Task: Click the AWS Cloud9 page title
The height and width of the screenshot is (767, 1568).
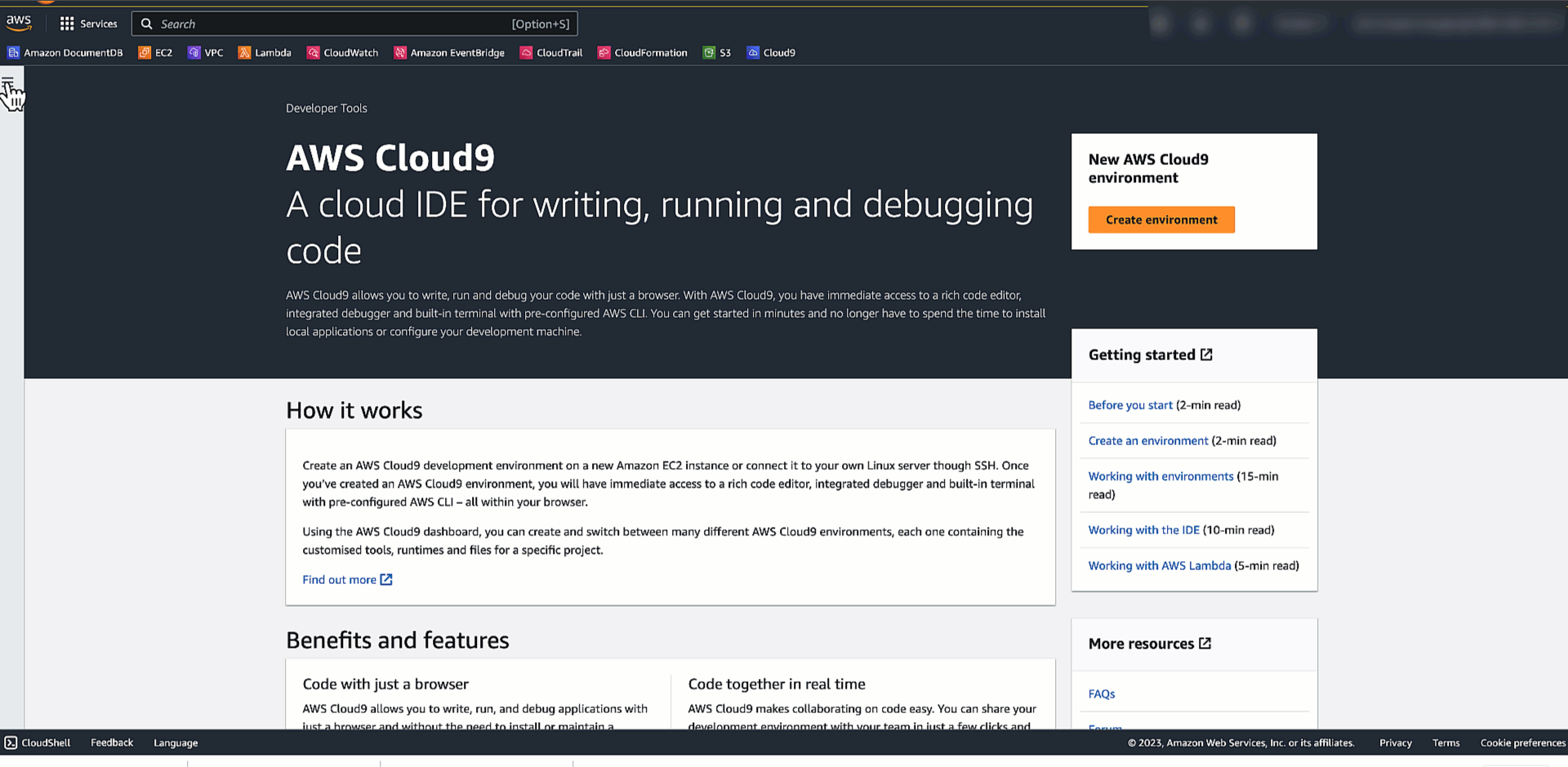Action: pos(390,158)
